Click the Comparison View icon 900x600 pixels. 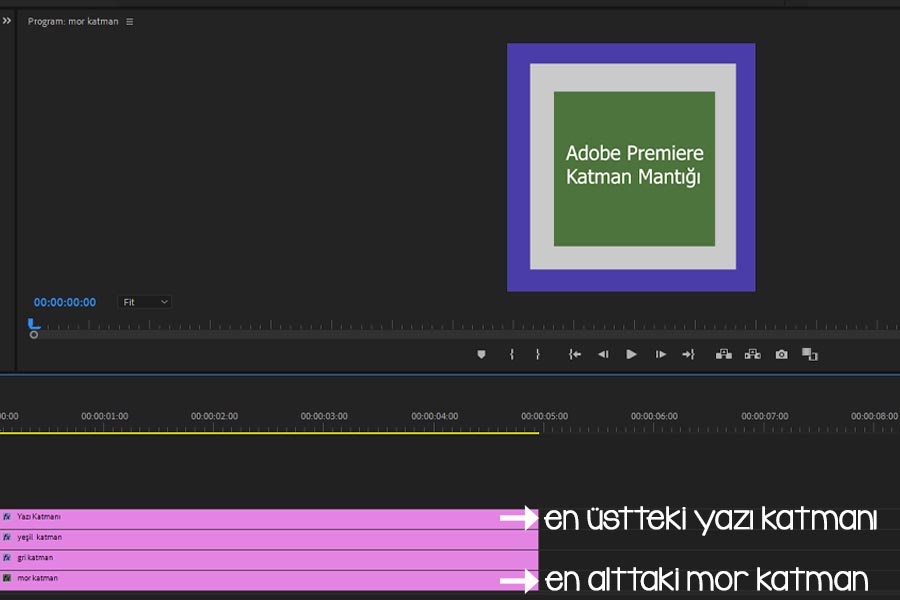[x=810, y=354]
